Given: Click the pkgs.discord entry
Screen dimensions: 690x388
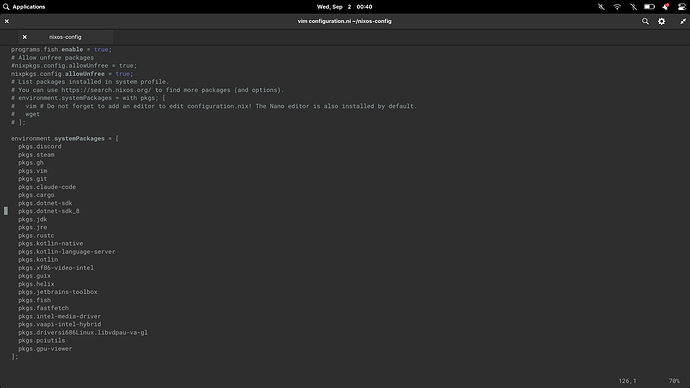Looking at the screenshot, I should coord(40,146).
